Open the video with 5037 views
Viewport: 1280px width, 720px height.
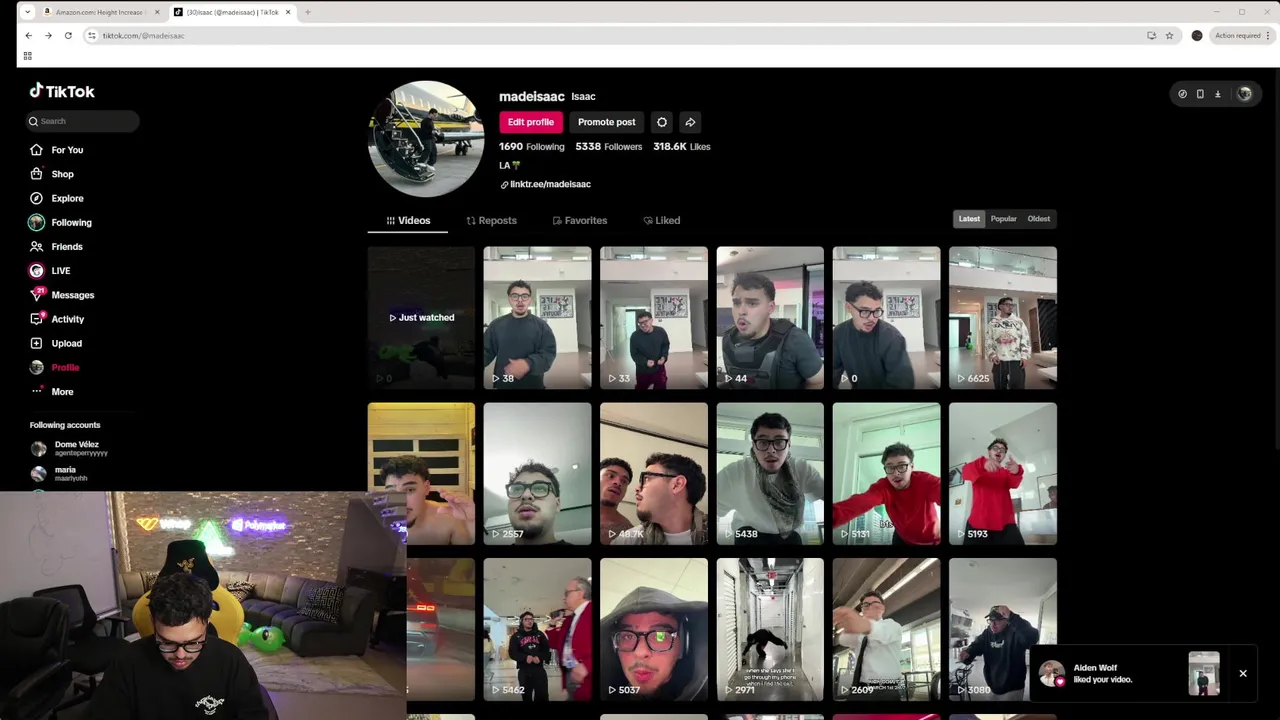(x=654, y=629)
